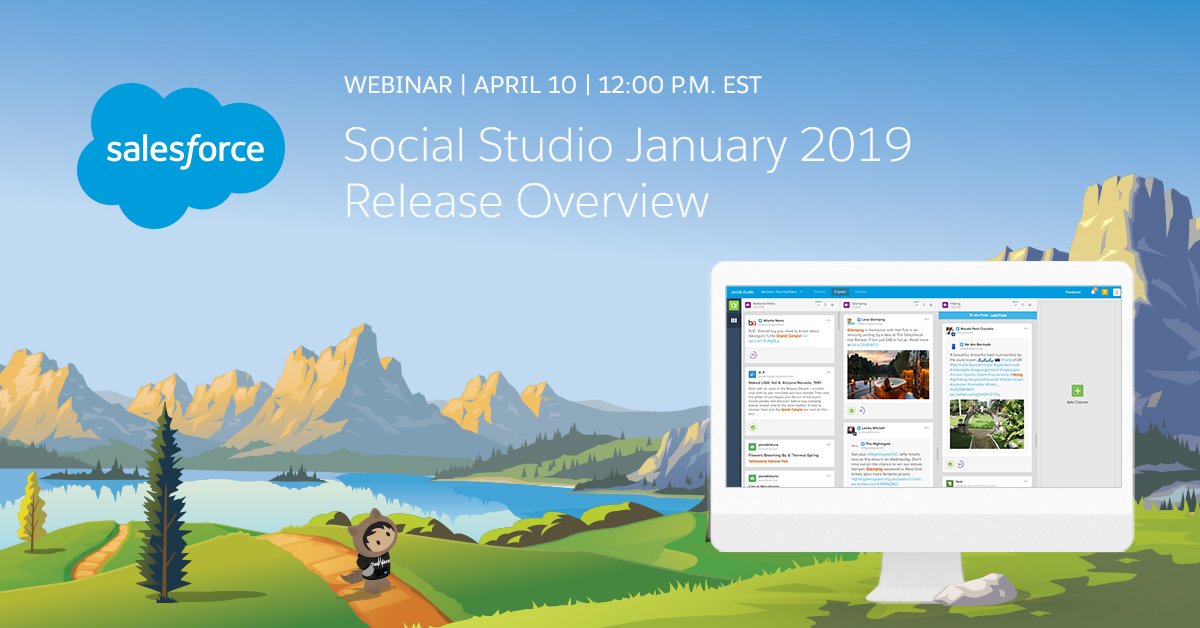The height and width of the screenshot is (628, 1200).
Task: Click the purple topic icon beside National Parks title
Action: [x=748, y=305]
